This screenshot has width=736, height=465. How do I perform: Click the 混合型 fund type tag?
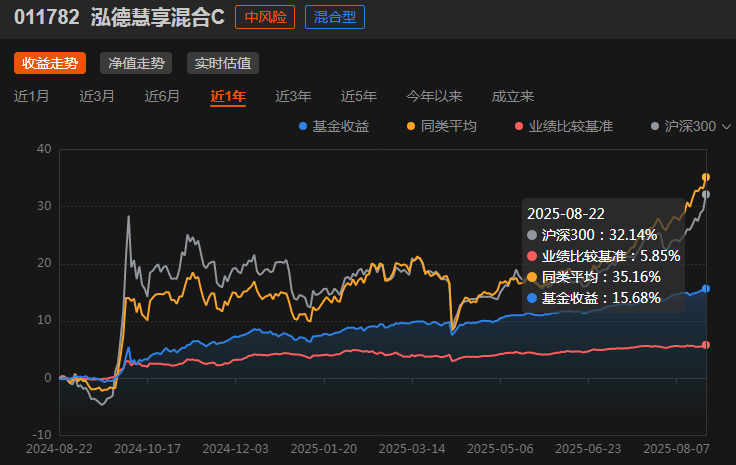click(335, 17)
